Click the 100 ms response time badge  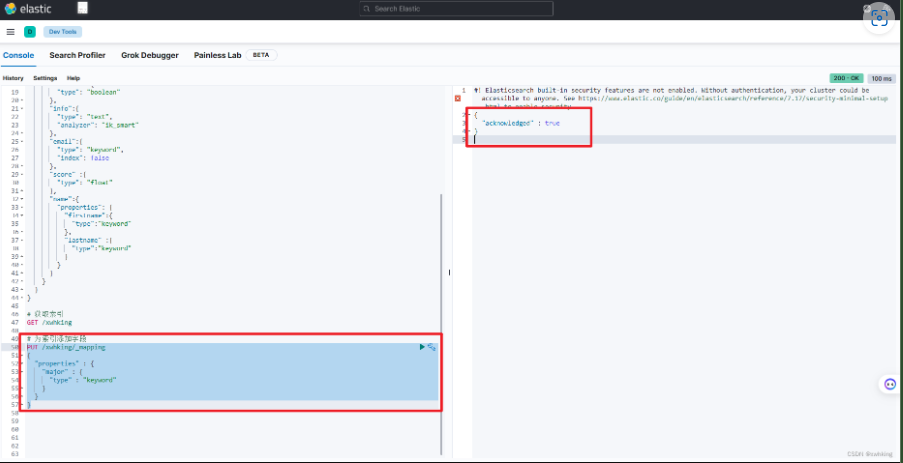[x=881, y=78]
